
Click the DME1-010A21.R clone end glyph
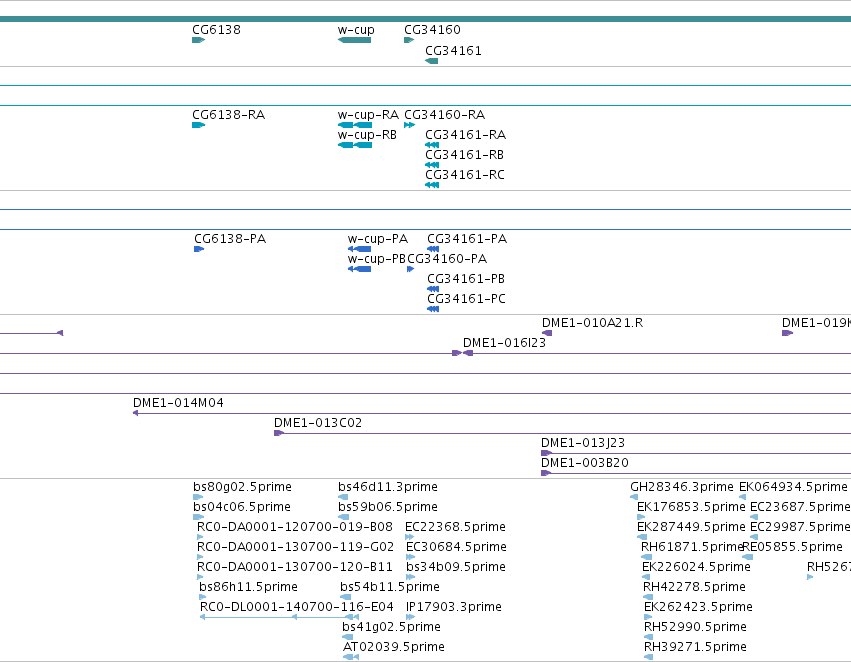[547, 333]
